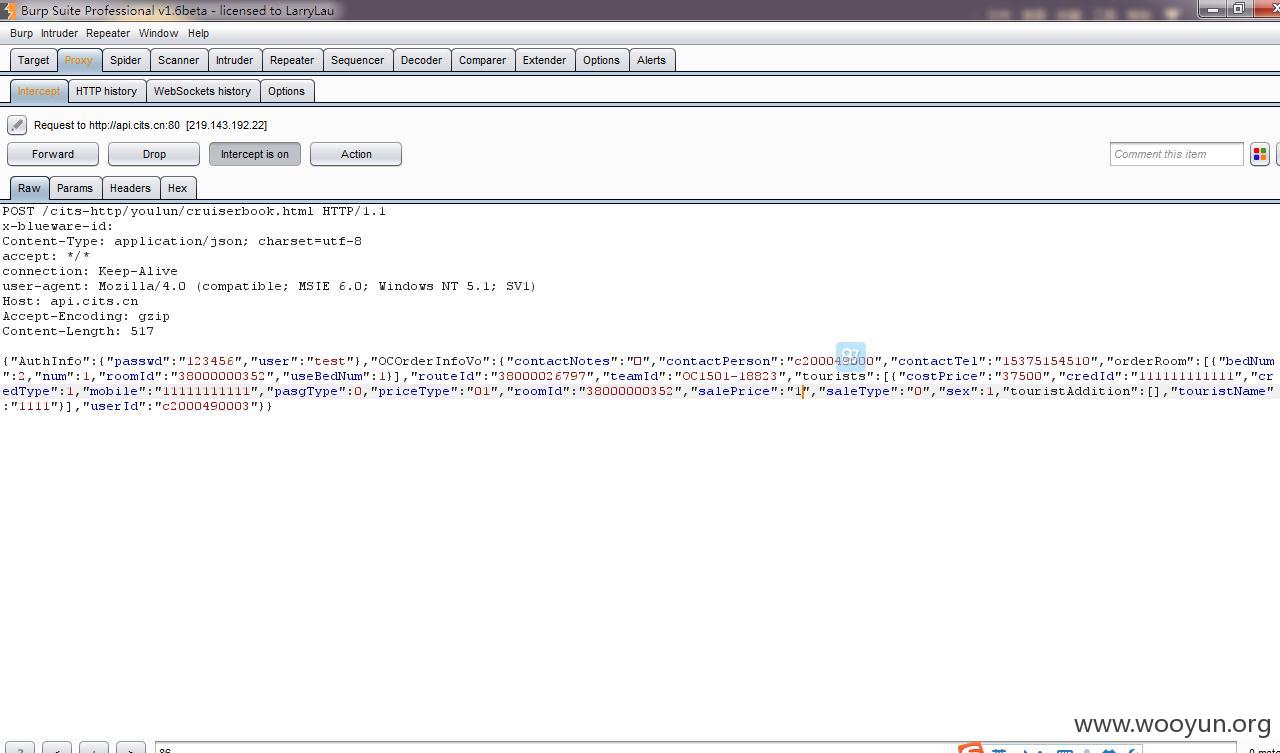Click the teamId value "OC1501-18823"

(x=730, y=376)
